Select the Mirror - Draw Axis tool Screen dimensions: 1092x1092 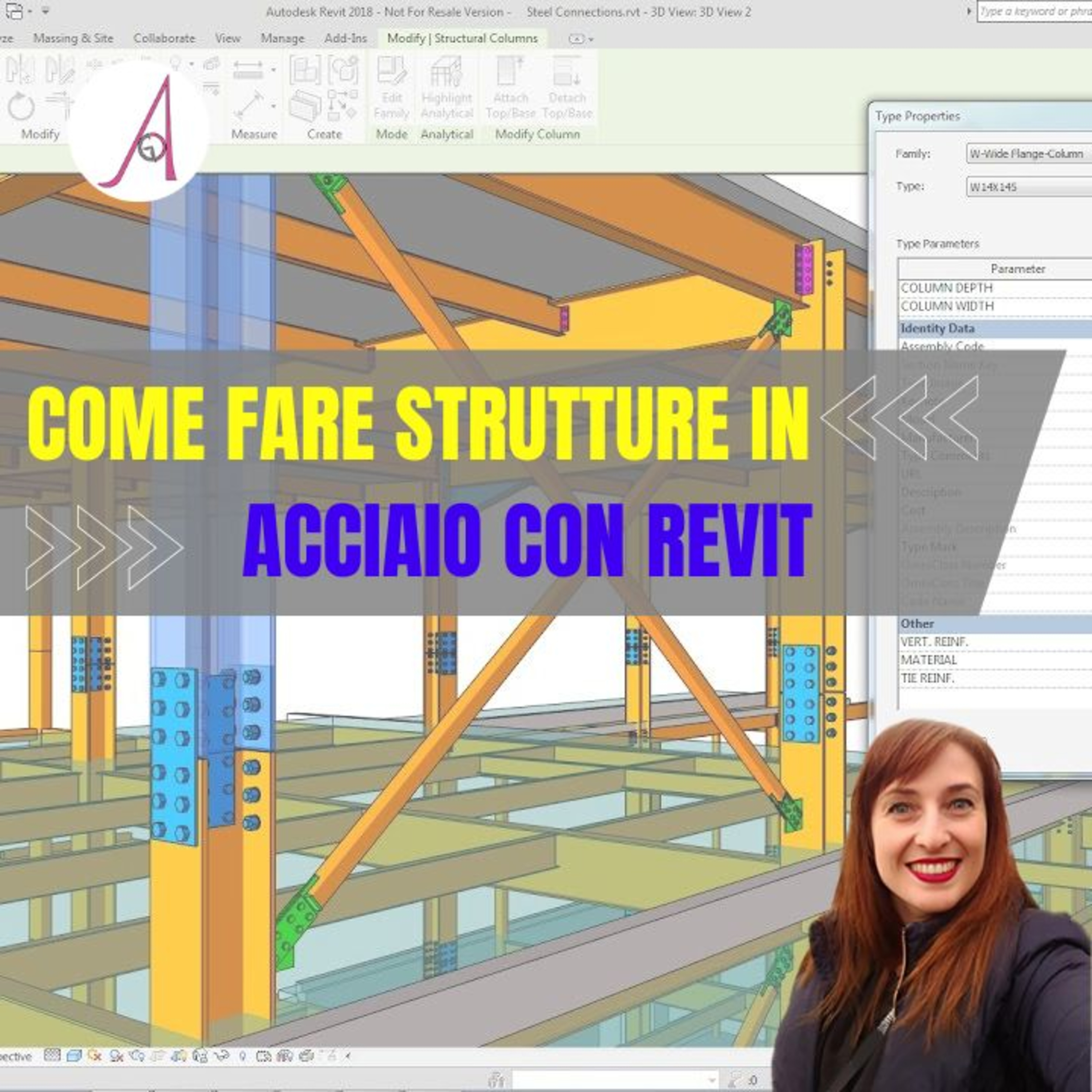(x=59, y=70)
